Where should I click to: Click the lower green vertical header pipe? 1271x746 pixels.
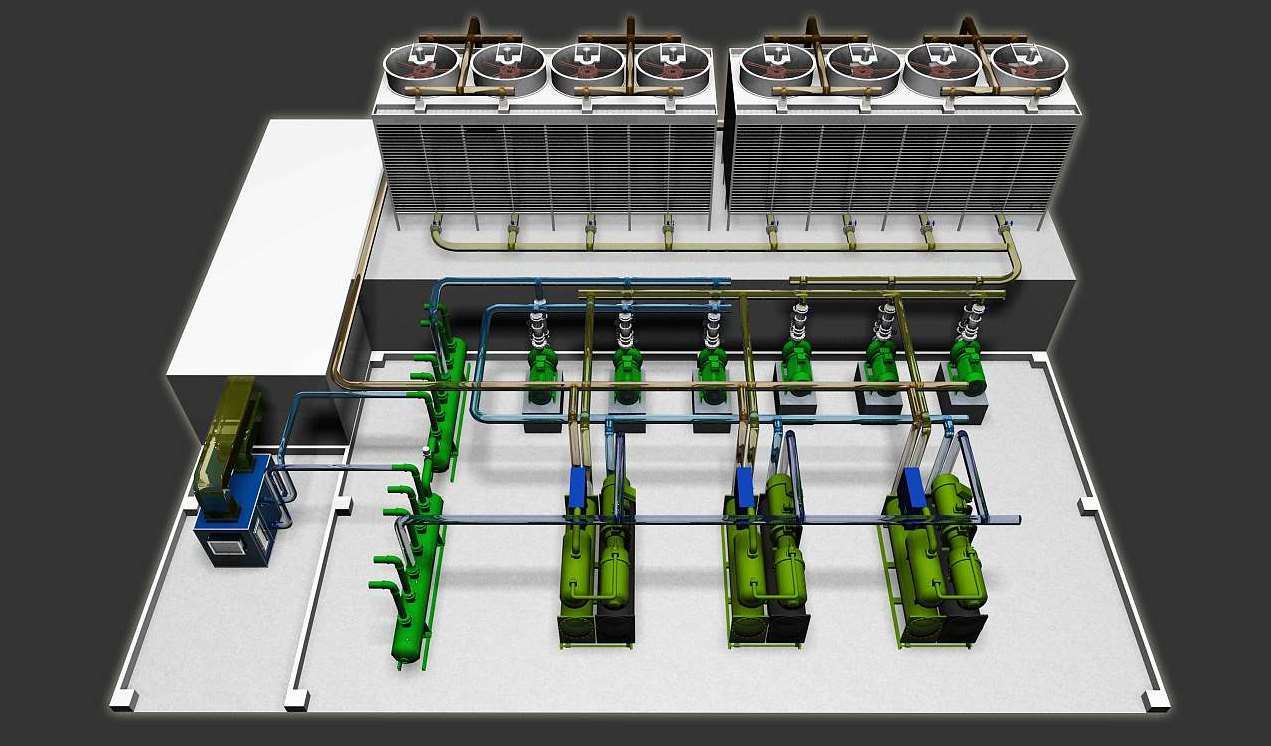click(x=413, y=580)
